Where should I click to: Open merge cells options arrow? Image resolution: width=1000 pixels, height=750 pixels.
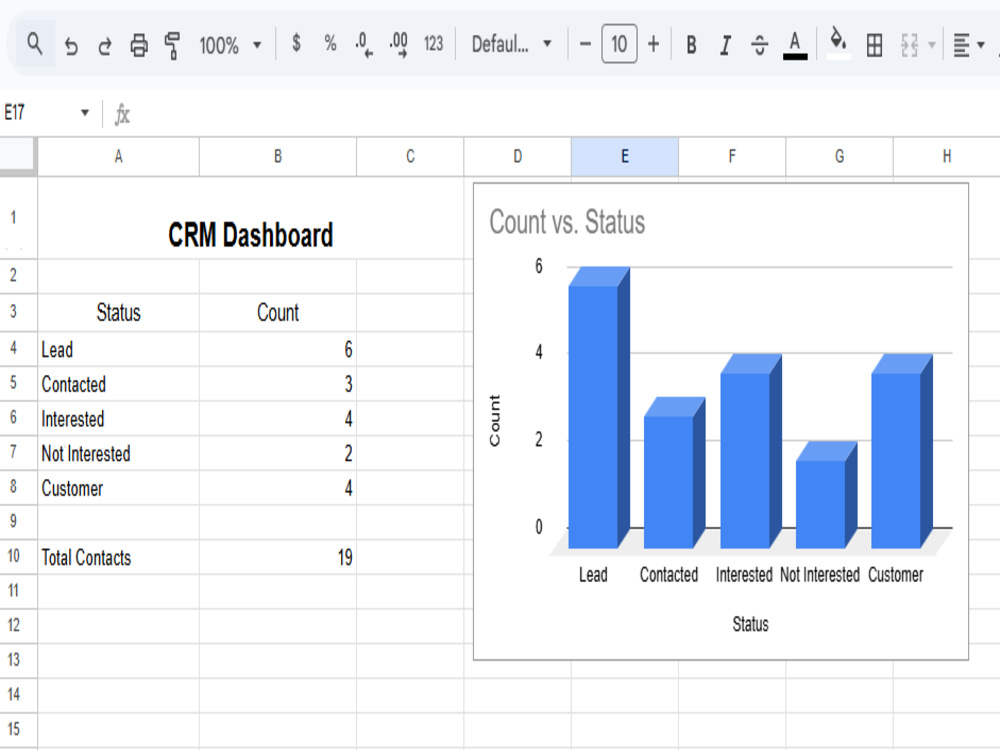tap(932, 45)
